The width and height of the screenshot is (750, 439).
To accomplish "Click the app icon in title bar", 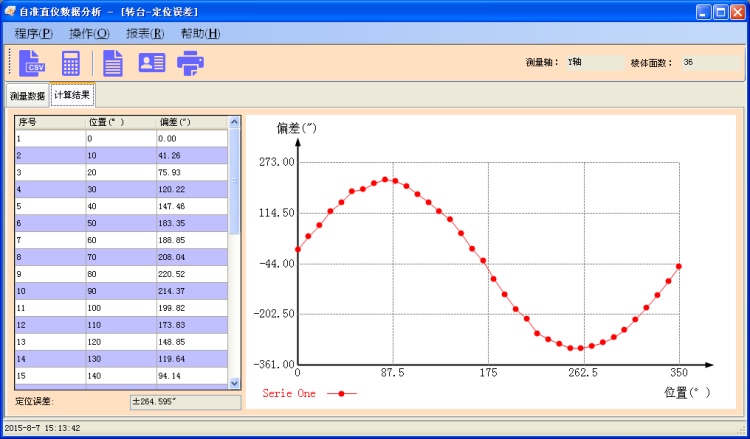I will [10, 11].
